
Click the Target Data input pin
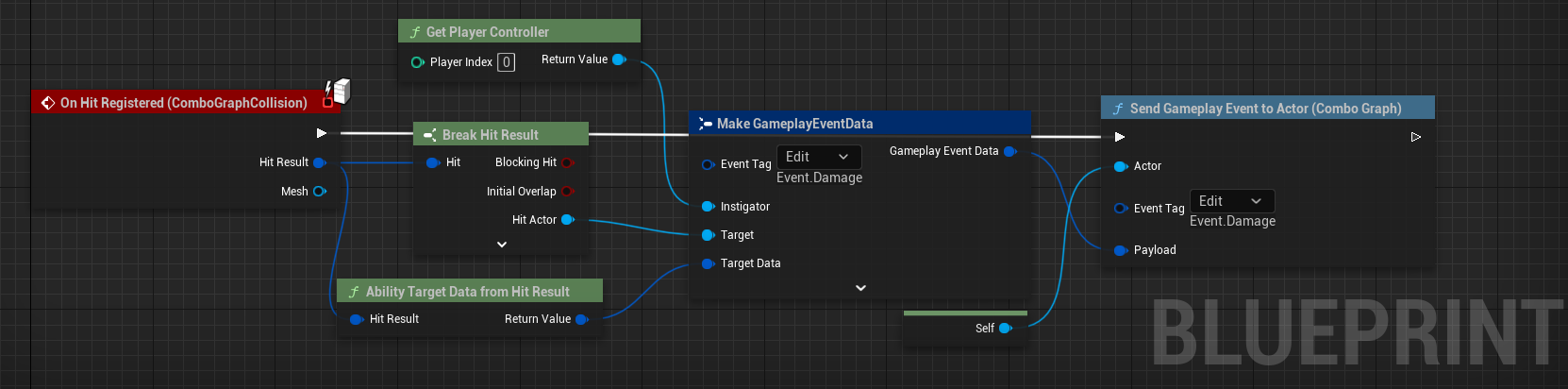[x=708, y=263]
